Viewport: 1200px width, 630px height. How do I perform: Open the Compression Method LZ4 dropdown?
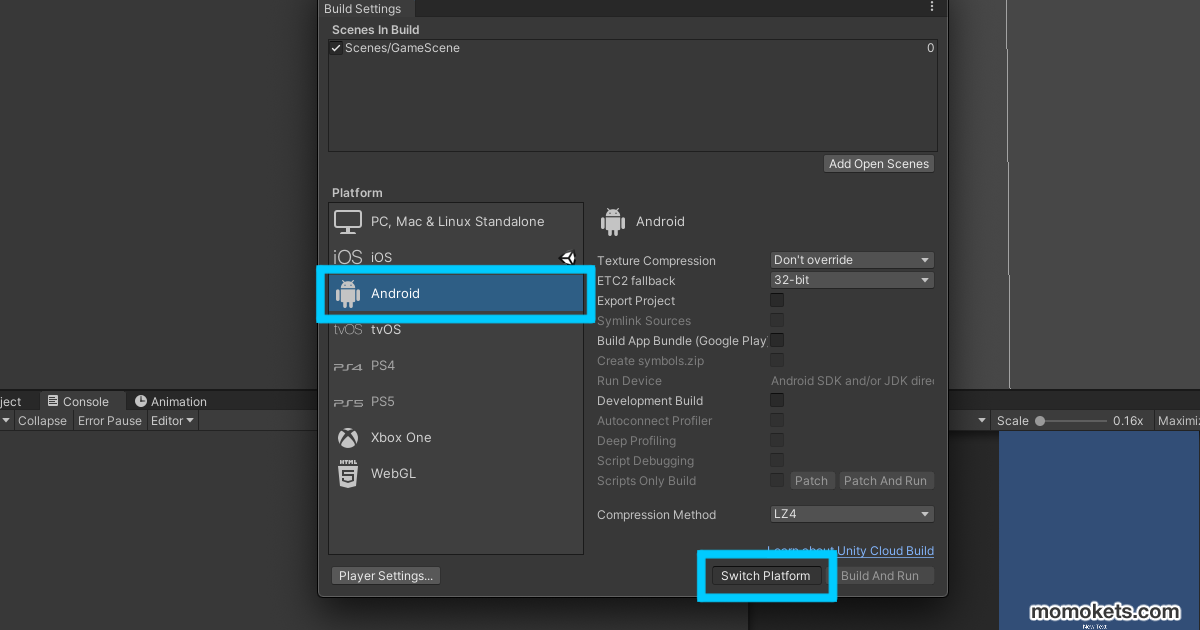click(x=850, y=514)
